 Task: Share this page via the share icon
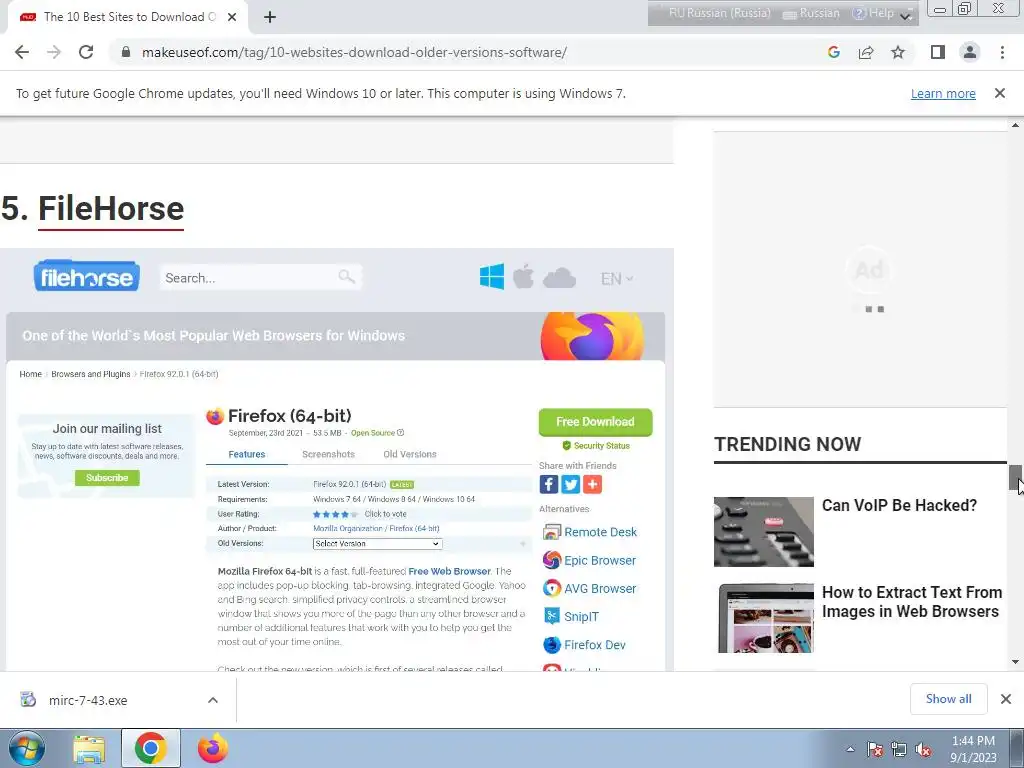click(866, 52)
